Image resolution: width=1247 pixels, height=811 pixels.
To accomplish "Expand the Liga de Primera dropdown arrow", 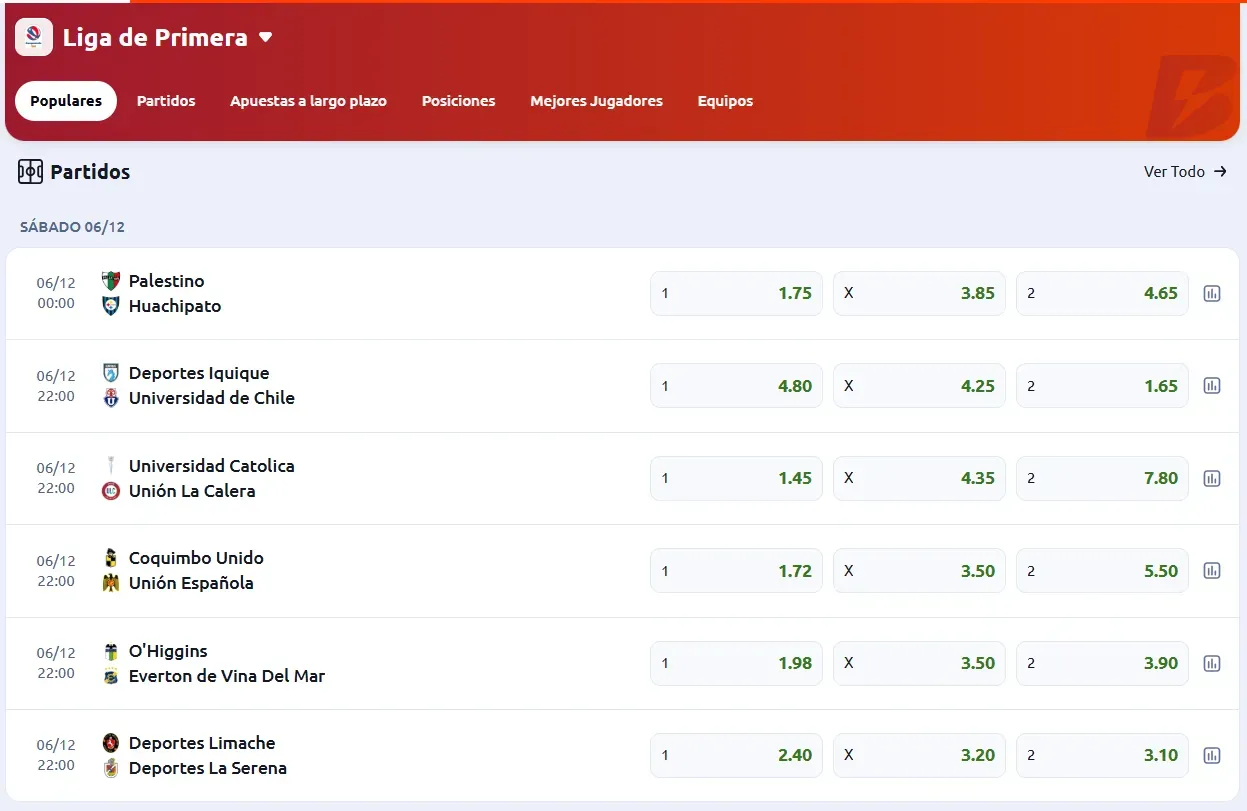I will tap(265, 38).
